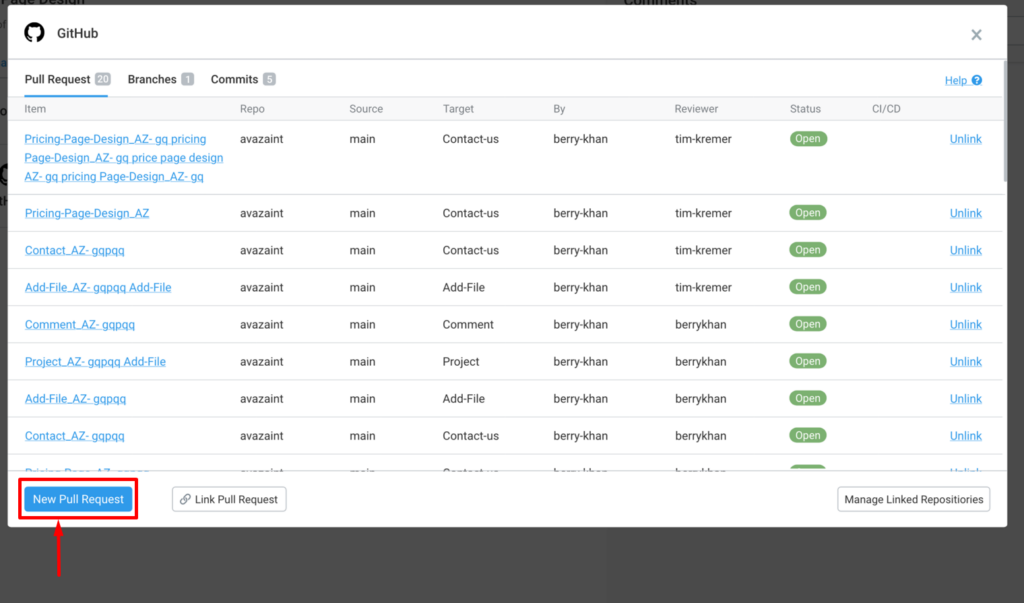Open Contact_AZ- gqpqq link reviewed by tim-kremer
1024x603 pixels.
[74, 250]
